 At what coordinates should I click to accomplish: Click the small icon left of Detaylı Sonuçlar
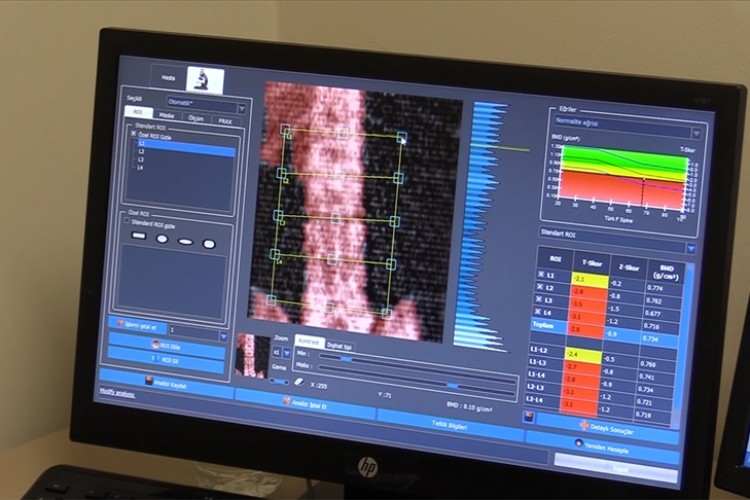(529, 416)
